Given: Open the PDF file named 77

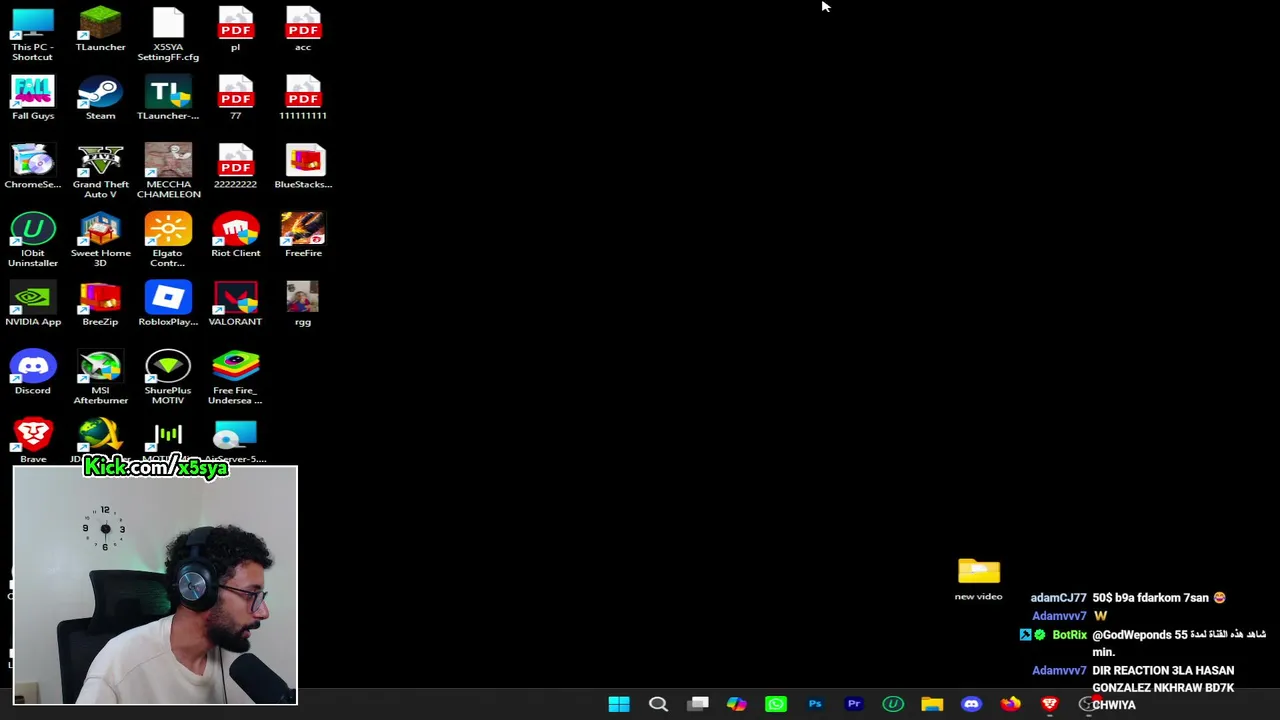Looking at the screenshot, I should [x=235, y=98].
